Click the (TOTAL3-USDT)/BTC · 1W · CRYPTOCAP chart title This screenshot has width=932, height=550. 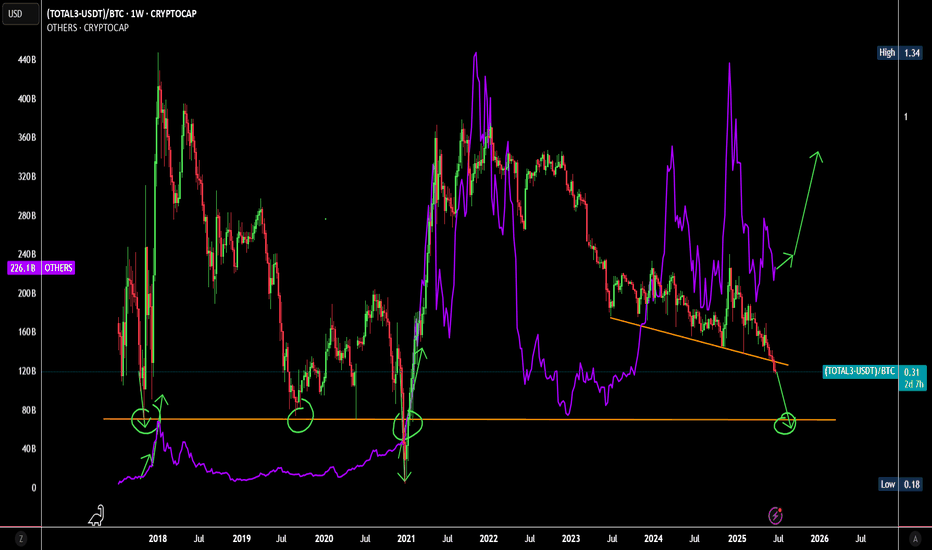click(122, 14)
